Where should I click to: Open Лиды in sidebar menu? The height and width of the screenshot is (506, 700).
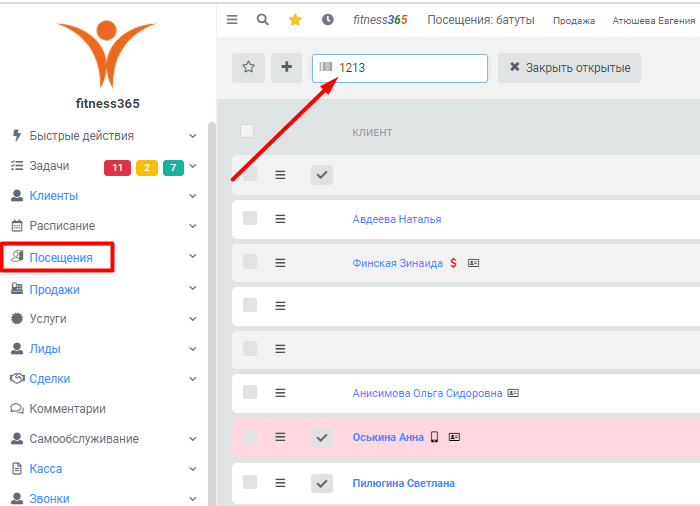45,349
